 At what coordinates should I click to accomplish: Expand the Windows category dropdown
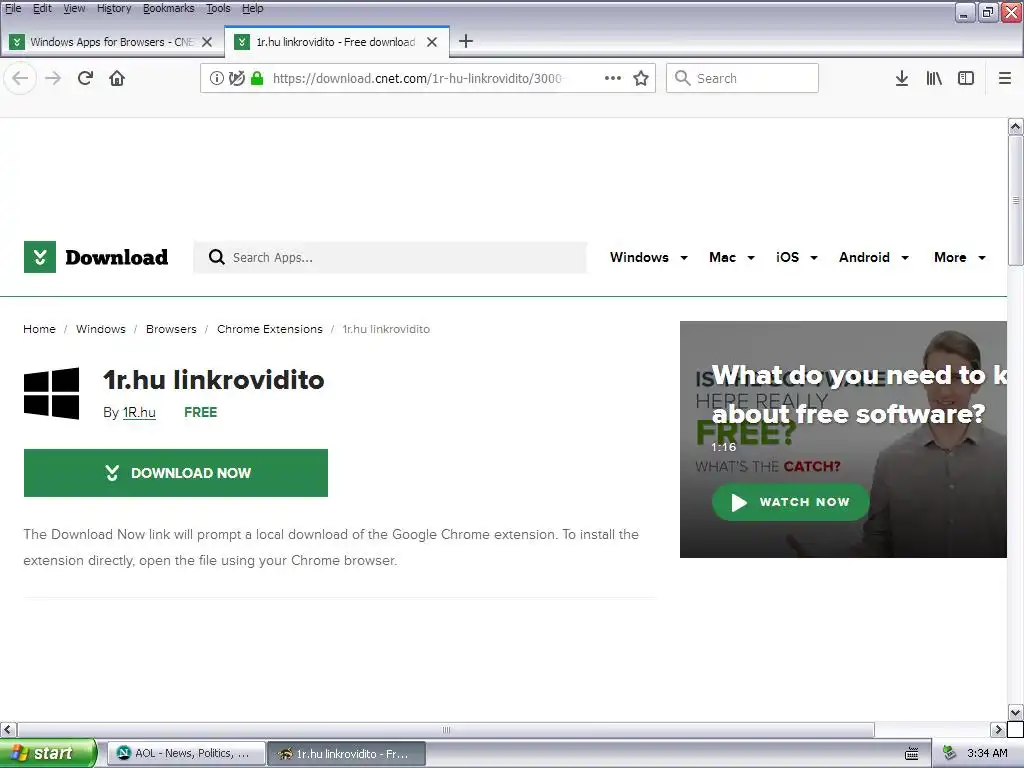pyautogui.click(x=648, y=257)
